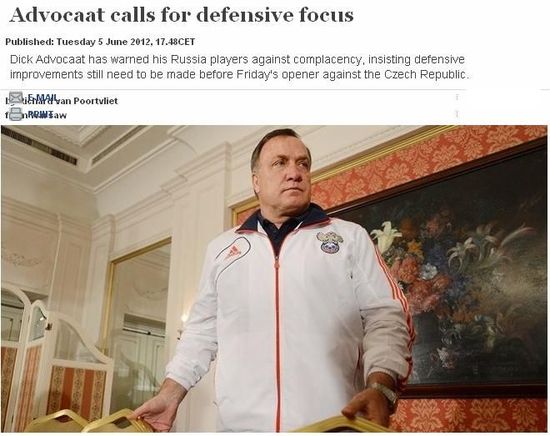Click the gold-framed mirror in the photo

139,324
